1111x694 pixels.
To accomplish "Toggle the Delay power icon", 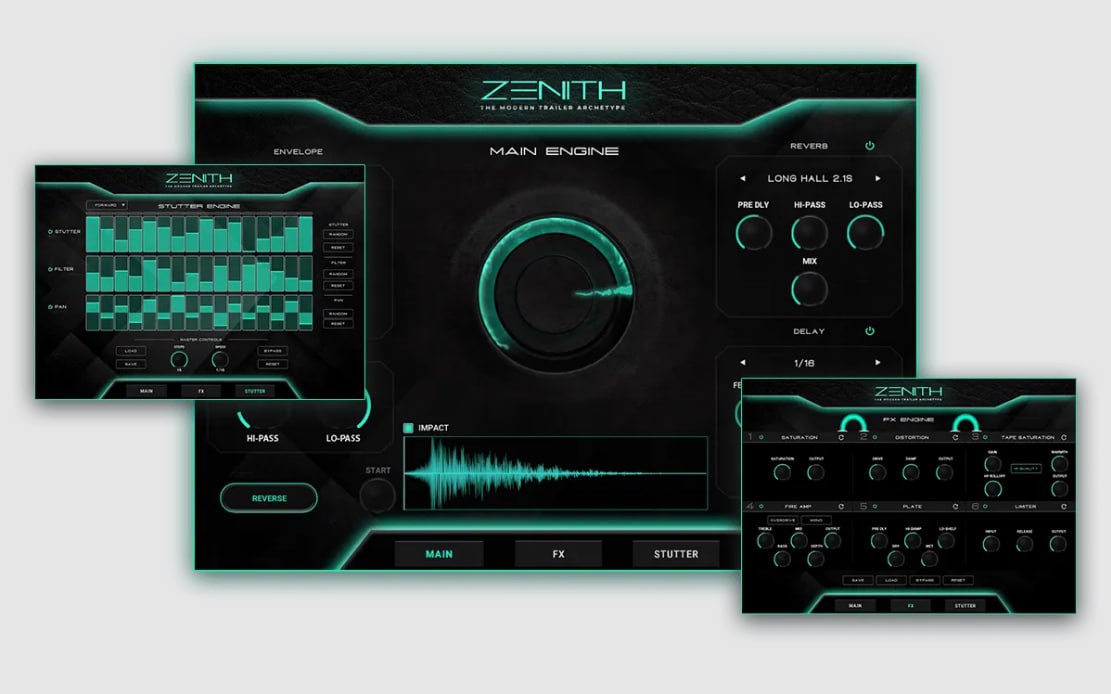I will click(870, 331).
